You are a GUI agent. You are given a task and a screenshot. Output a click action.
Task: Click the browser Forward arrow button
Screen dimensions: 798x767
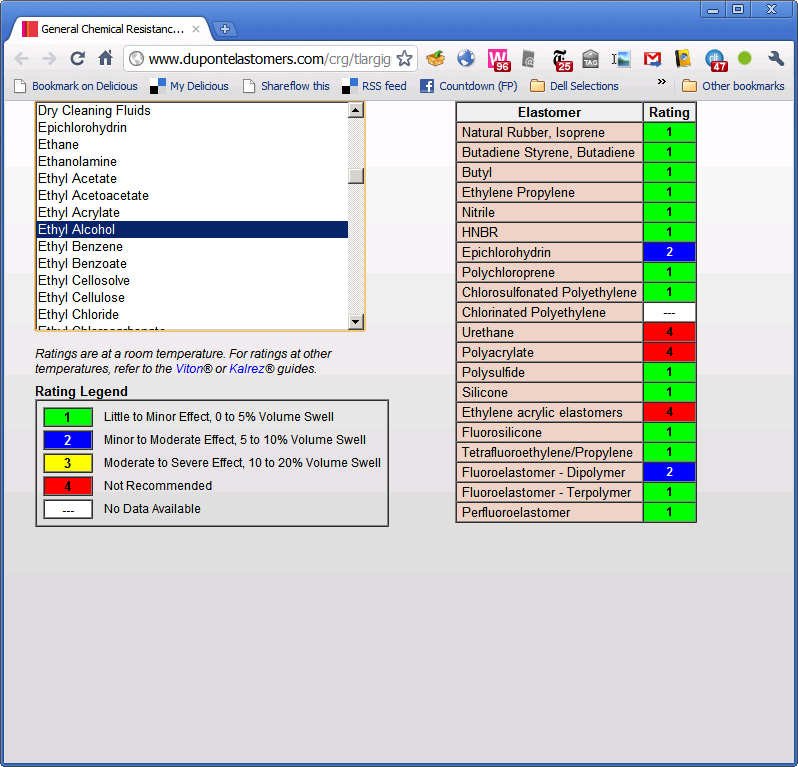coord(49,59)
